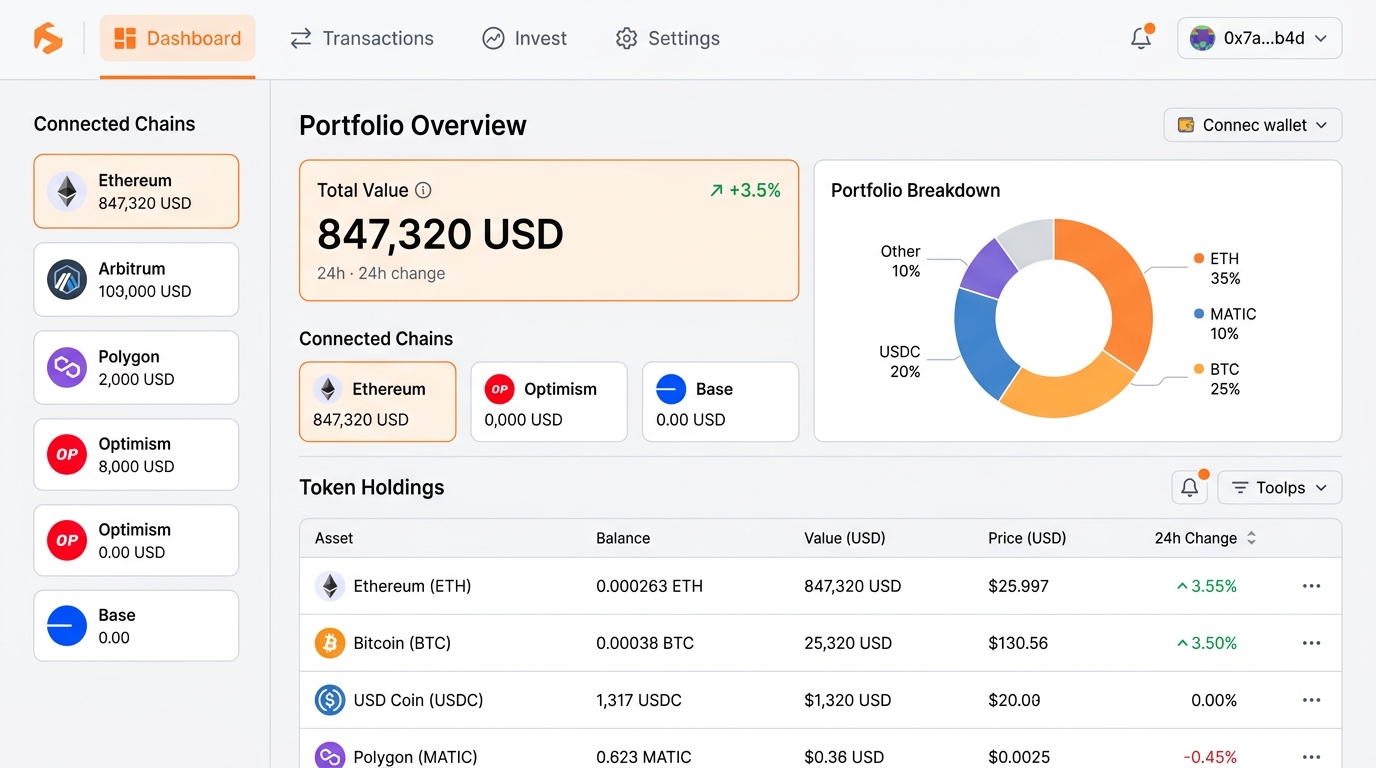The width and height of the screenshot is (1376, 768).
Task: Click the MATIC 10% legend entry
Action: (x=1225, y=323)
